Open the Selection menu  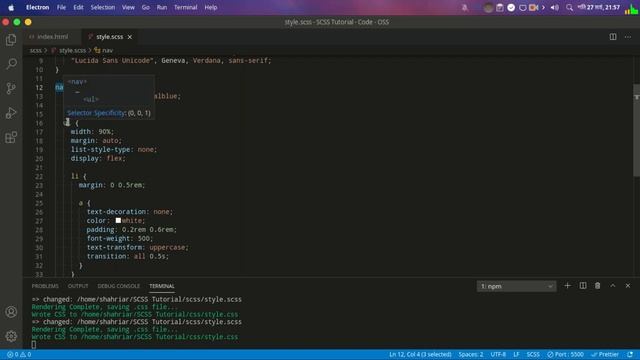[102, 7]
